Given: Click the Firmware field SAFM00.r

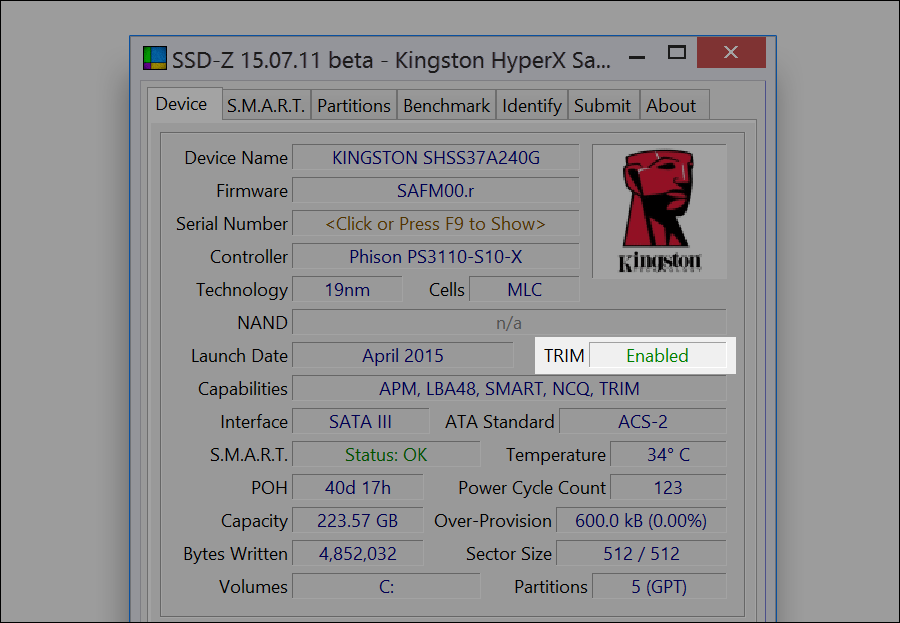Looking at the screenshot, I should (435, 190).
